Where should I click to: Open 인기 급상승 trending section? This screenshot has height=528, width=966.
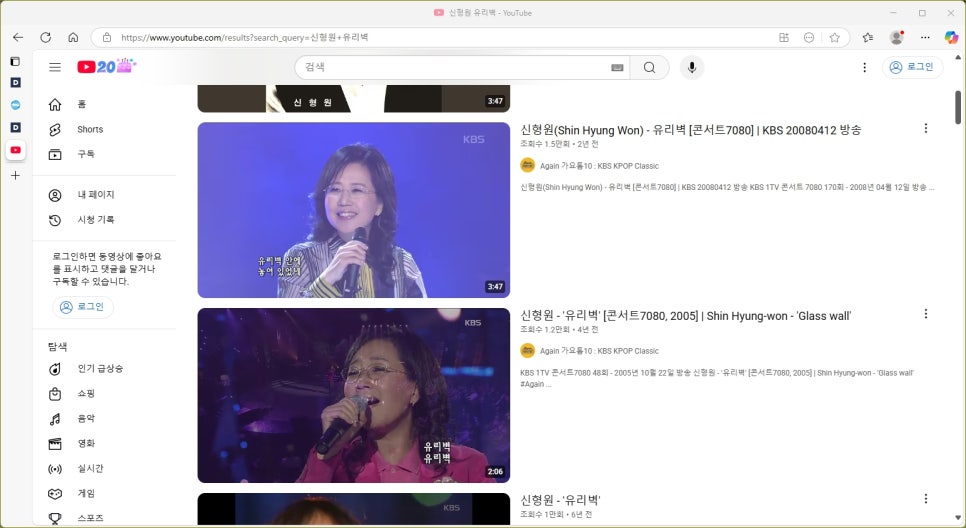click(105, 368)
